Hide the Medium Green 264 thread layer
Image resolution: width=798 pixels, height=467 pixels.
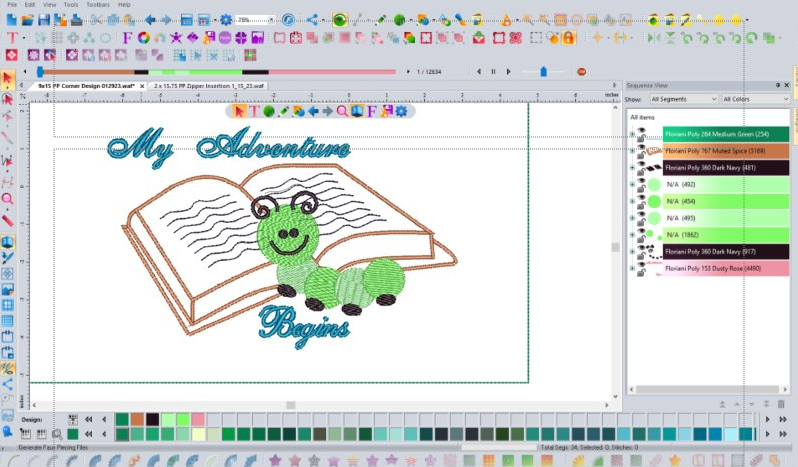[x=640, y=134]
